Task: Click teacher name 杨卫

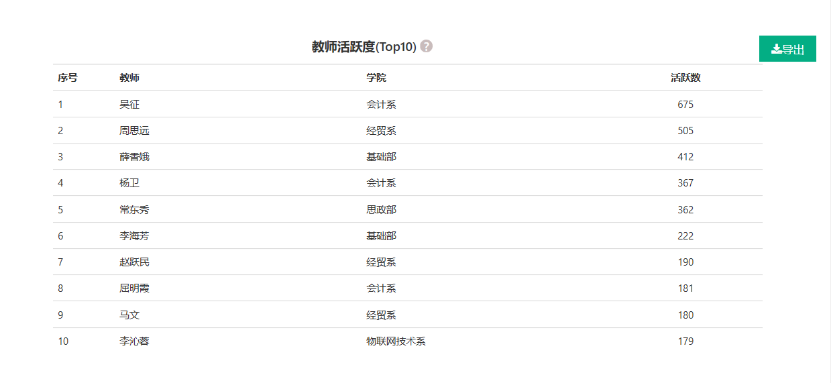Action: click(x=129, y=183)
